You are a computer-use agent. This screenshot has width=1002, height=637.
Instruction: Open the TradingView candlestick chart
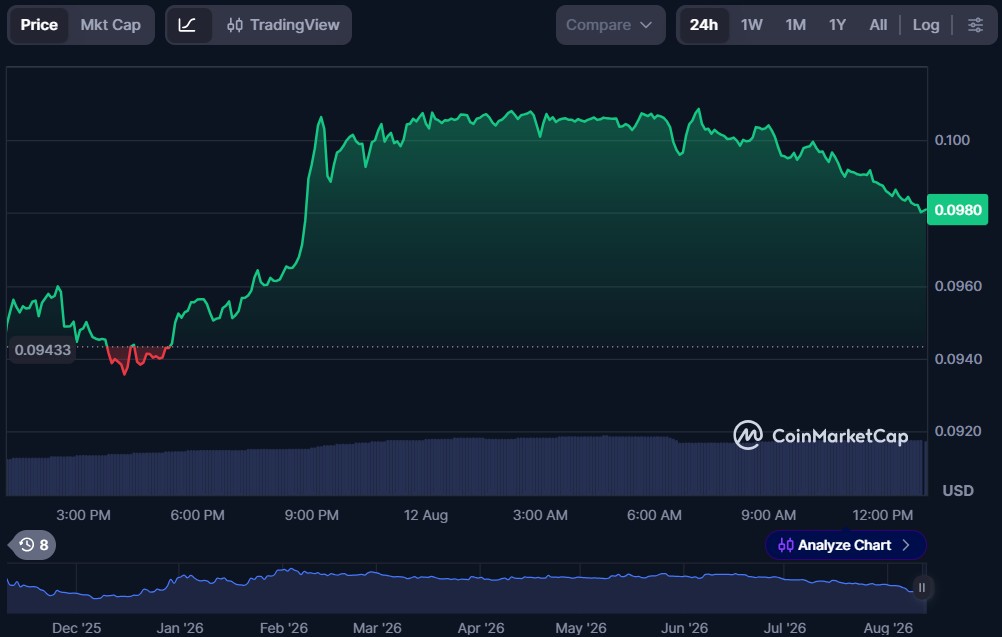pyautogui.click(x=283, y=25)
